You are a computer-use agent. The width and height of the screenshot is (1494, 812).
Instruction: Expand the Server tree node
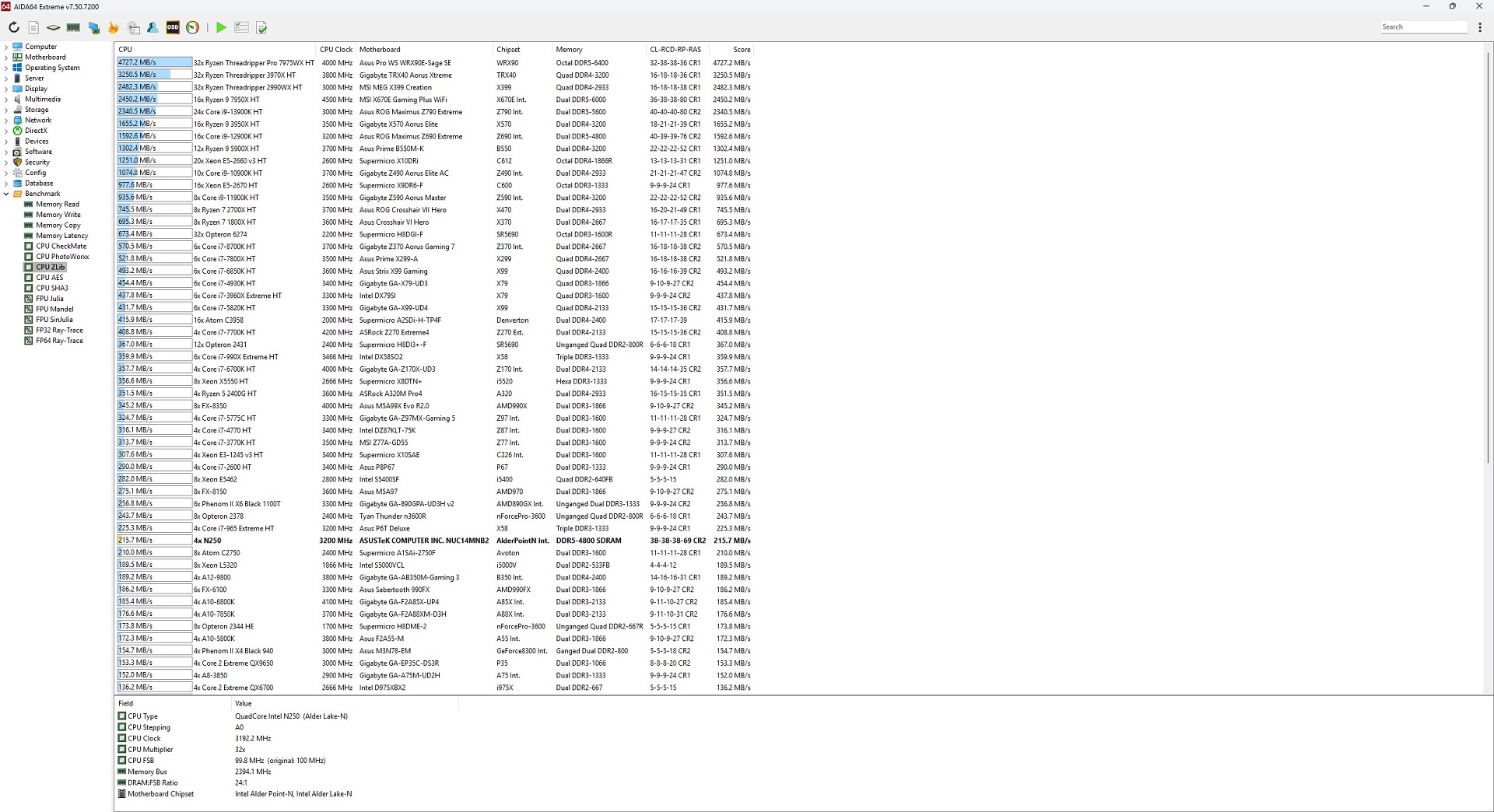(6, 79)
